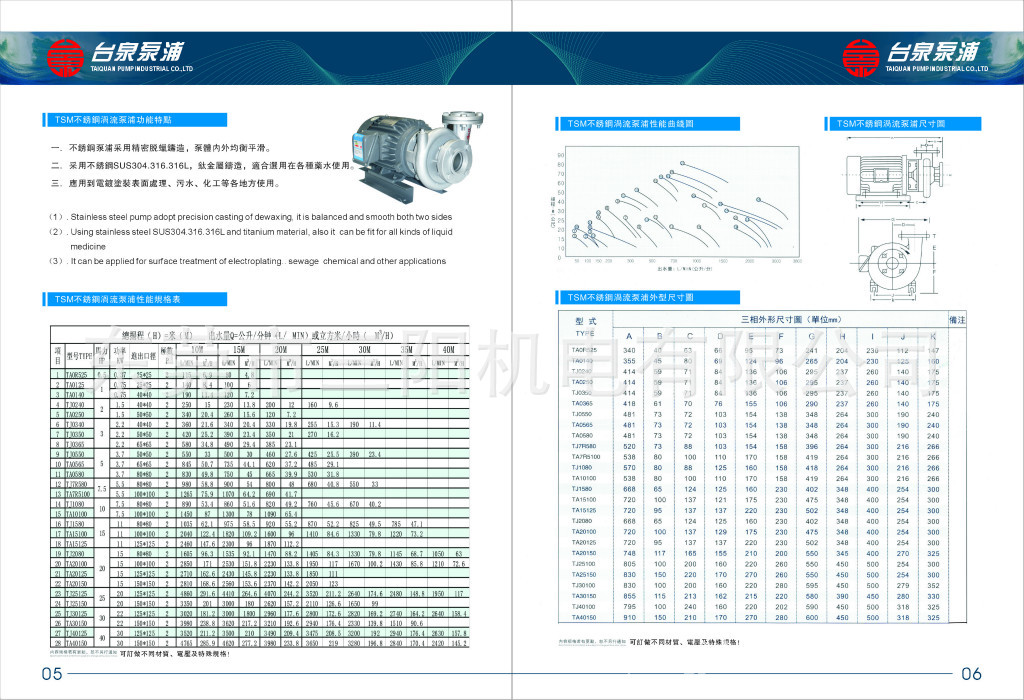Screen dimensions: 1024x700
Task: Click English line 'It can be applied for surface treatment'
Action: [247, 261]
